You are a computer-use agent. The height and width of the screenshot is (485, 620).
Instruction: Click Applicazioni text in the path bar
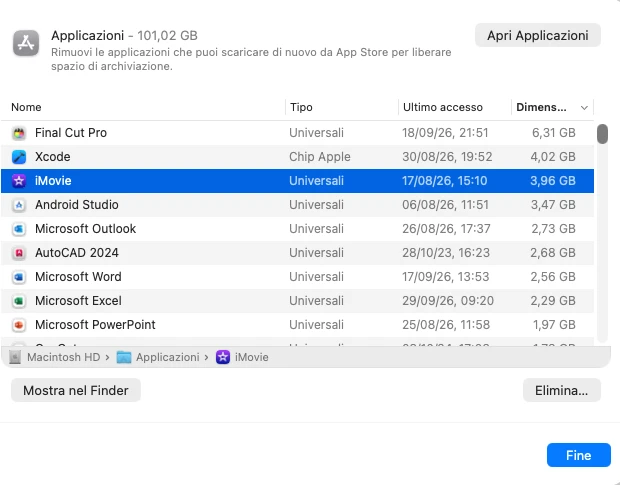pyautogui.click(x=168, y=357)
